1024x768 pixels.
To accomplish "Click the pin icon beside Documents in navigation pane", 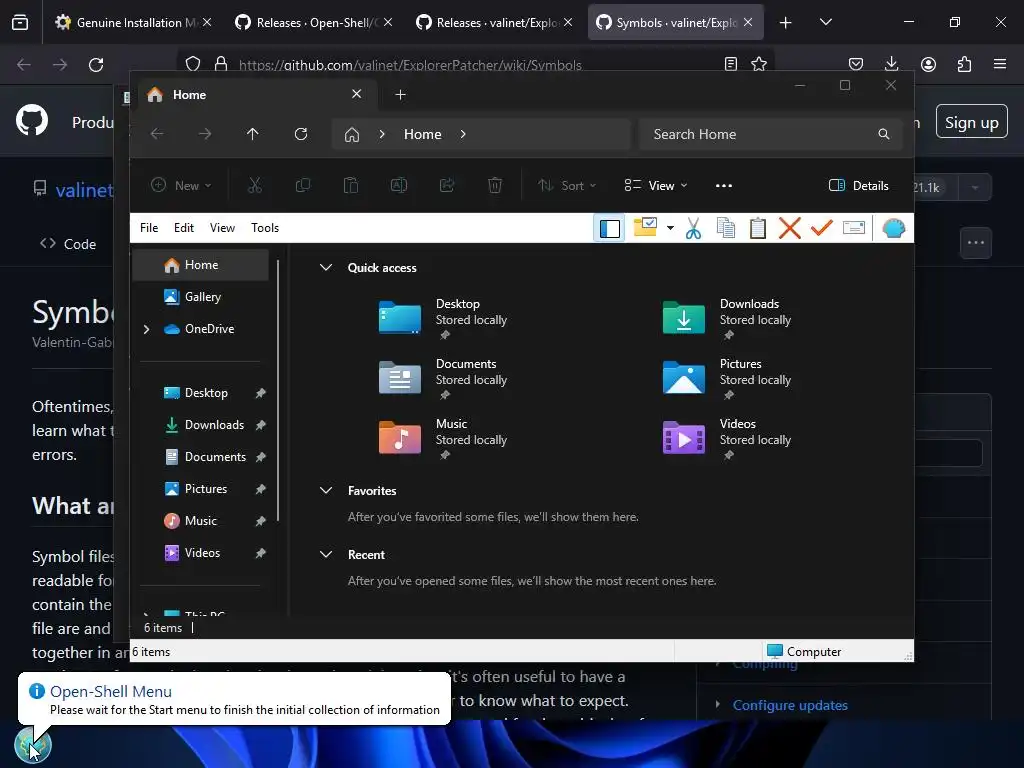I will pos(261,457).
